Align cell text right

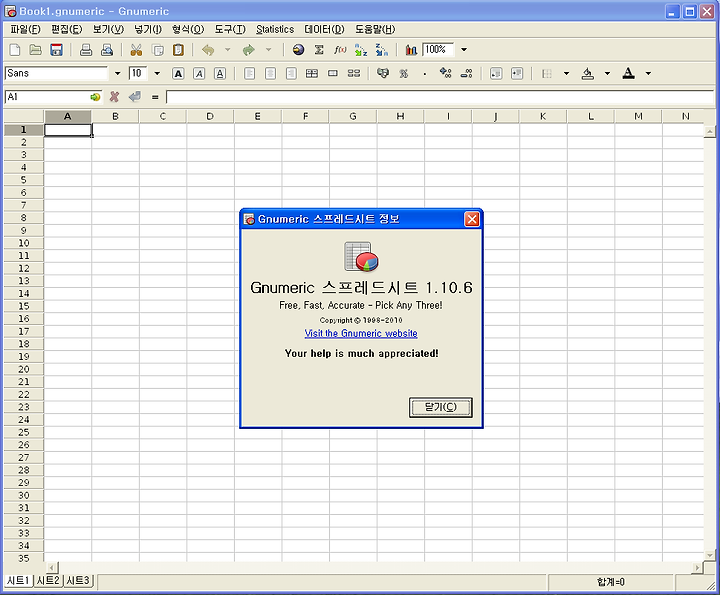click(291, 73)
